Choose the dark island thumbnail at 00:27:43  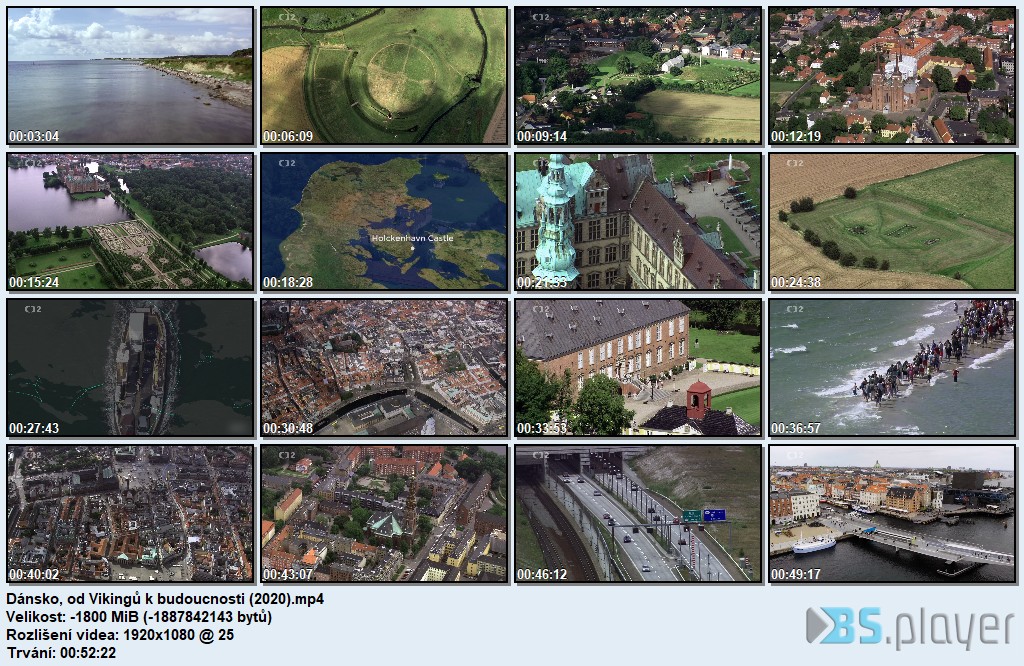tap(130, 368)
